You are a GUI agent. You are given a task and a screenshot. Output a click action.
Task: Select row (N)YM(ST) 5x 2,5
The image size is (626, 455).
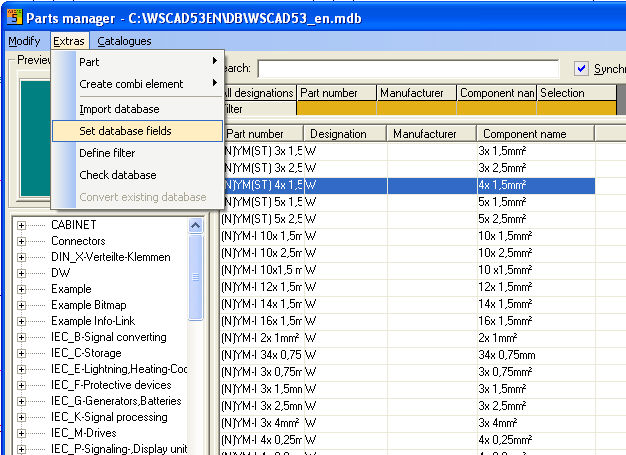pos(408,219)
